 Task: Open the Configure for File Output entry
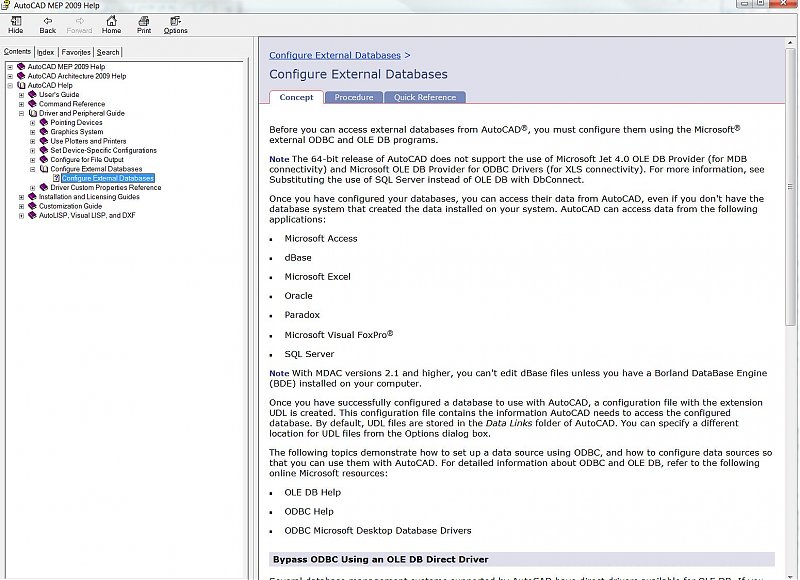click(x=87, y=159)
